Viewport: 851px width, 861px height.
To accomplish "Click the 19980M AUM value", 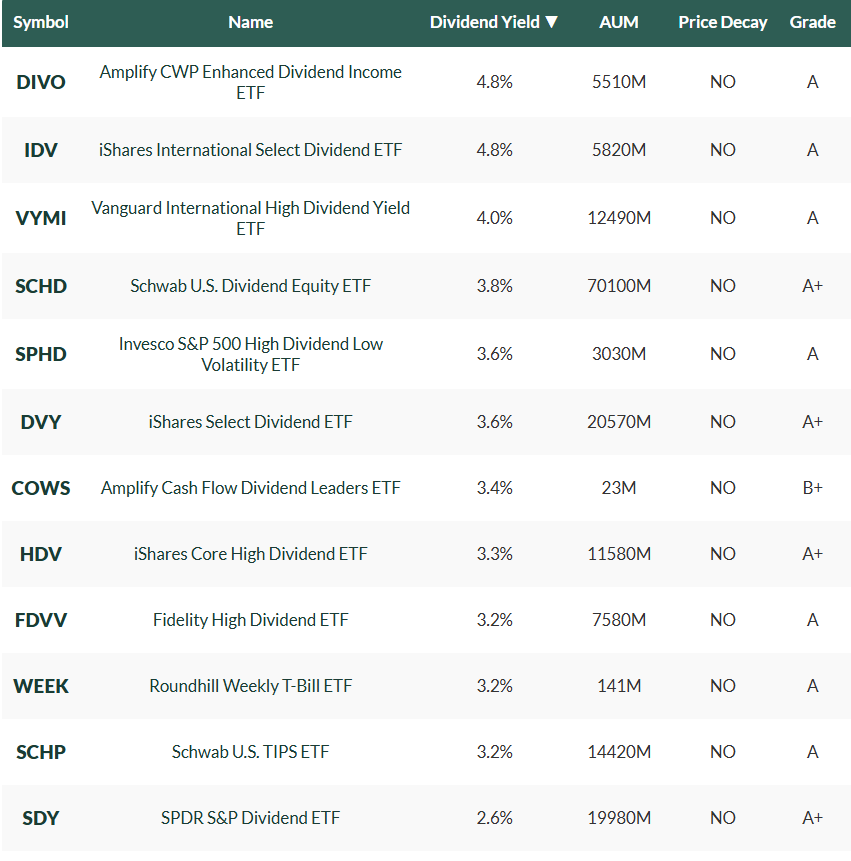I will (x=619, y=818).
